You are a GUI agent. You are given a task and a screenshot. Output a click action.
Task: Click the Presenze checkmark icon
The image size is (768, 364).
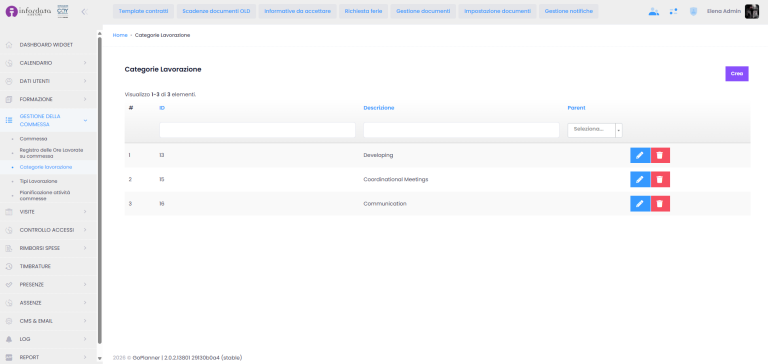point(9,285)
